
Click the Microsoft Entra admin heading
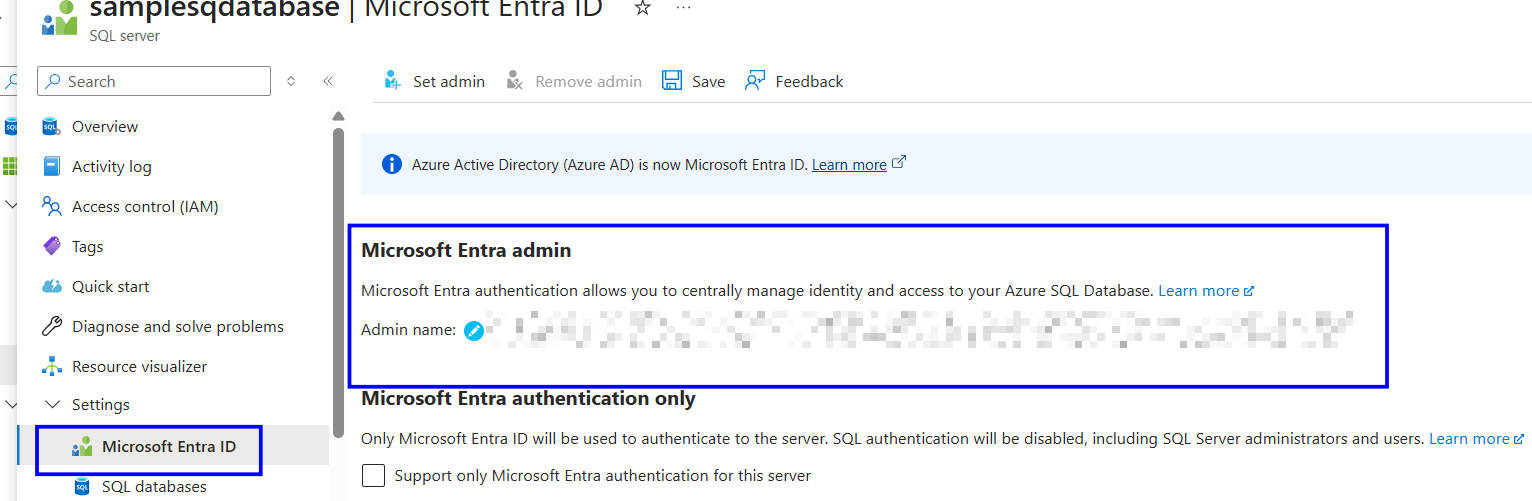466,250
